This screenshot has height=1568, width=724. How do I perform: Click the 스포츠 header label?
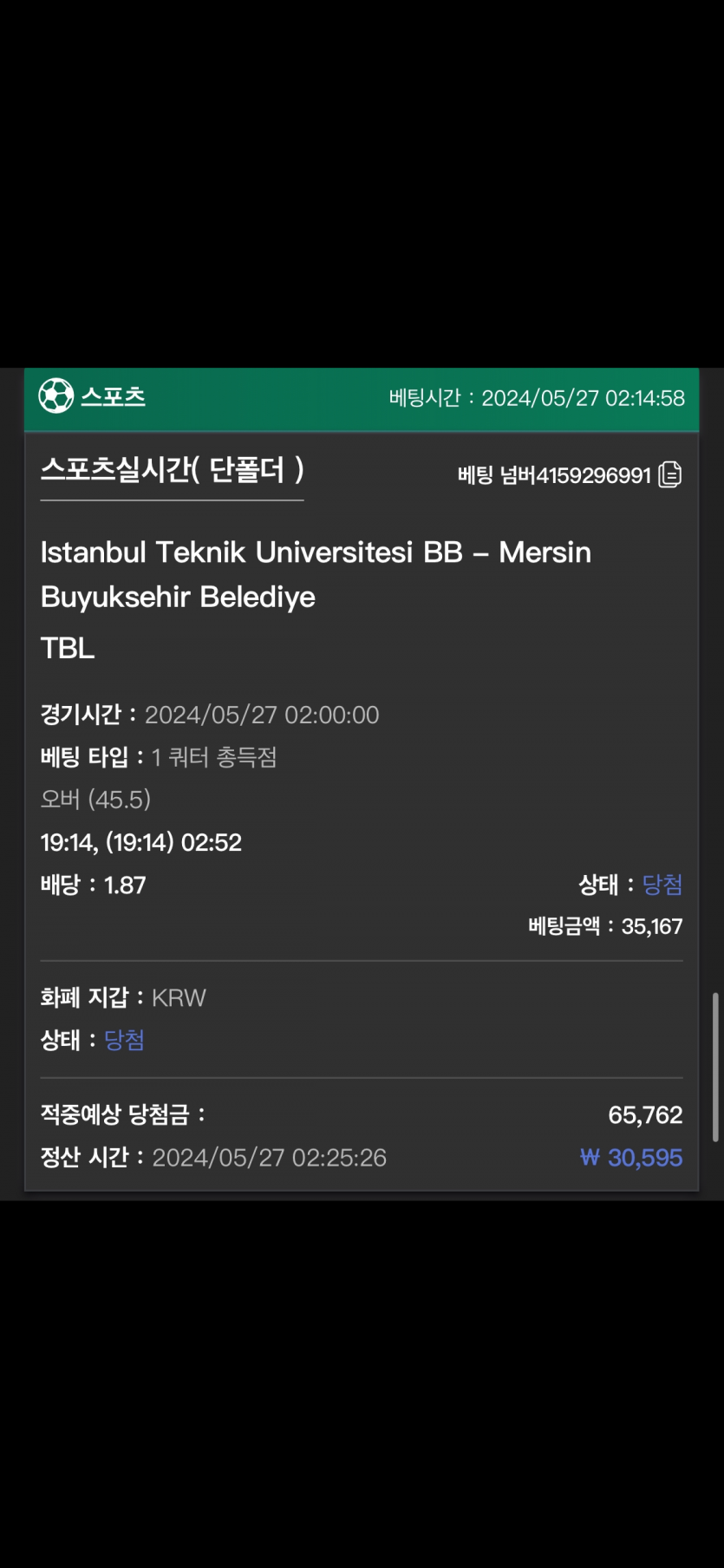pyautogui.click(x=113, y=397)
